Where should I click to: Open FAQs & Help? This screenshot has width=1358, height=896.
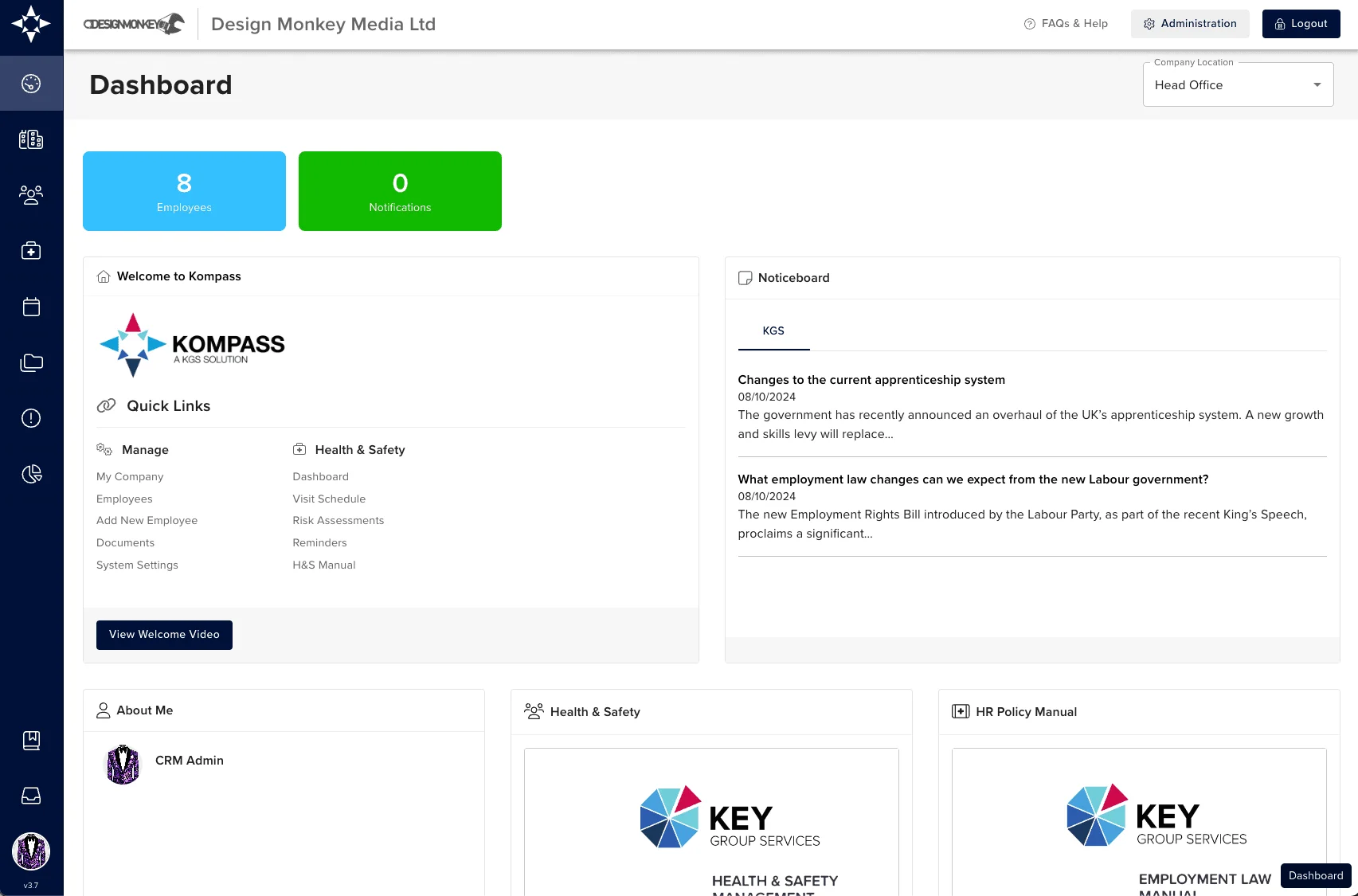(1066, 24)
